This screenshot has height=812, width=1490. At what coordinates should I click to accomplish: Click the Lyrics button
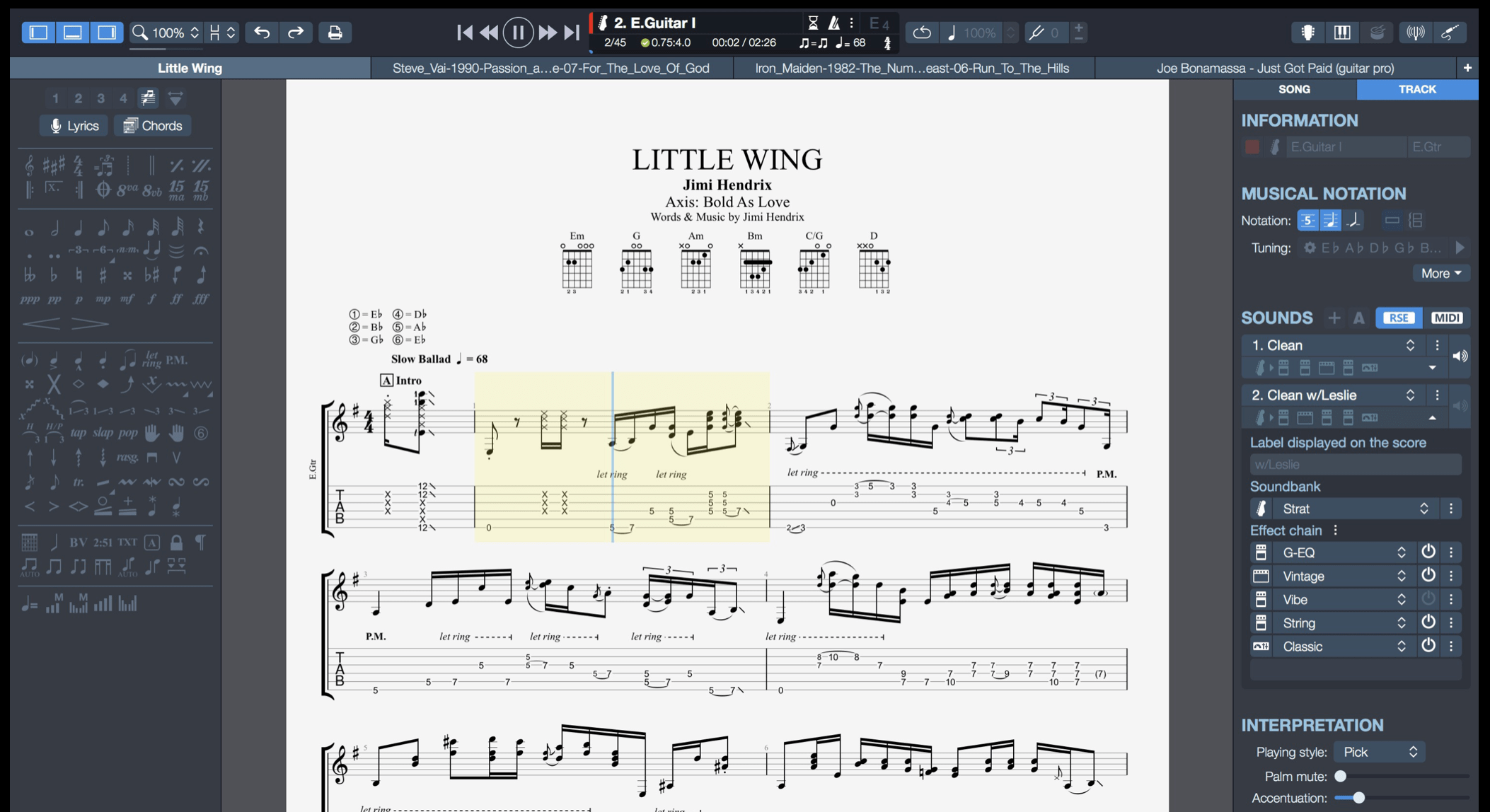(x=73, y=125)
